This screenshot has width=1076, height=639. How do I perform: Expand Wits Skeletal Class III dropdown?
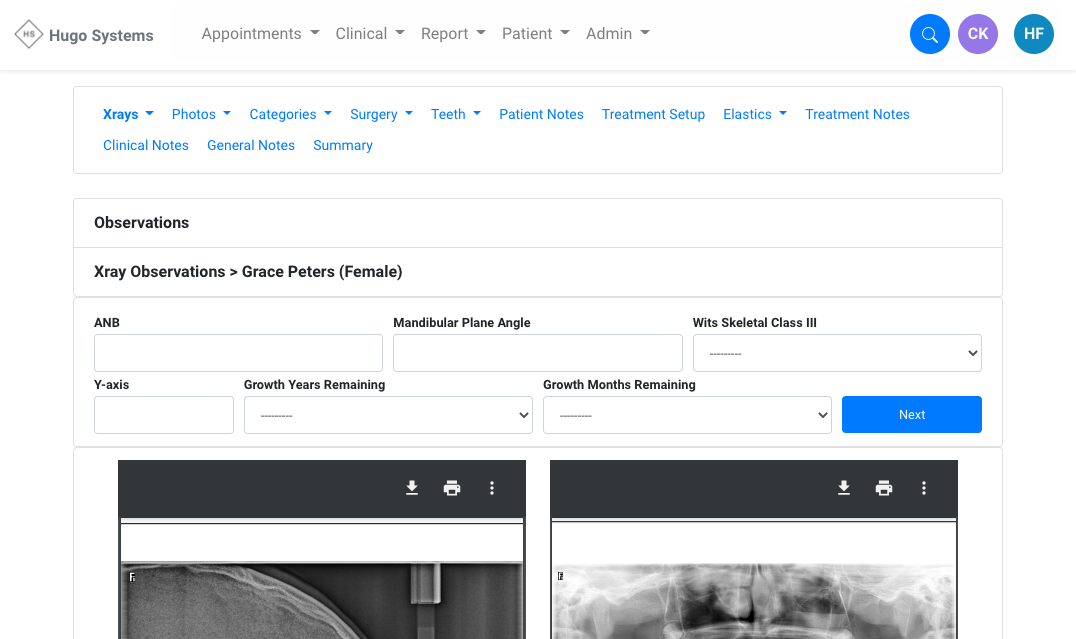pos(836,353)
